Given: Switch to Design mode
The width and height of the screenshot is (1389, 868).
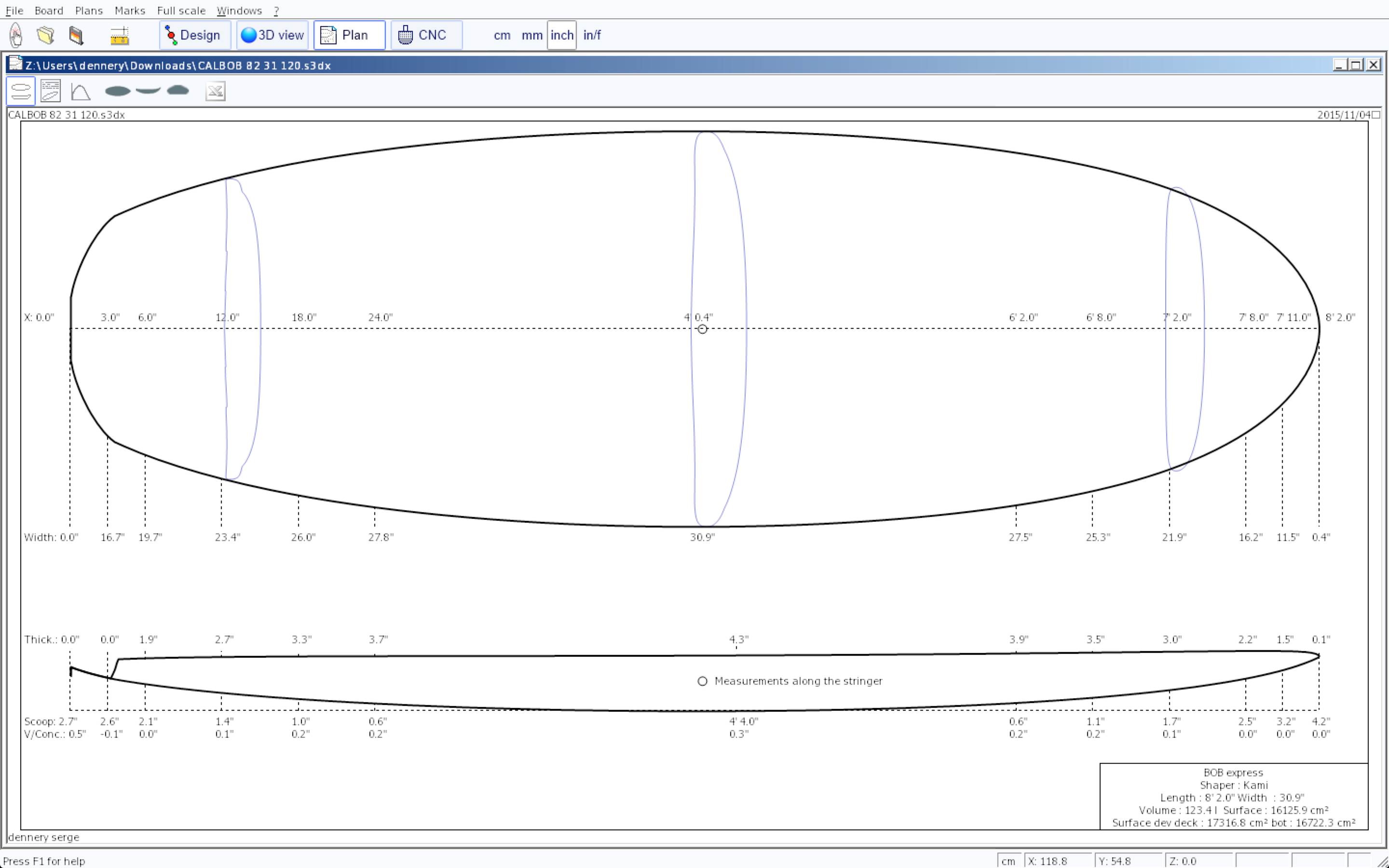Looking at the screenshot, I should pyautogui.click(x=194, y=35).
